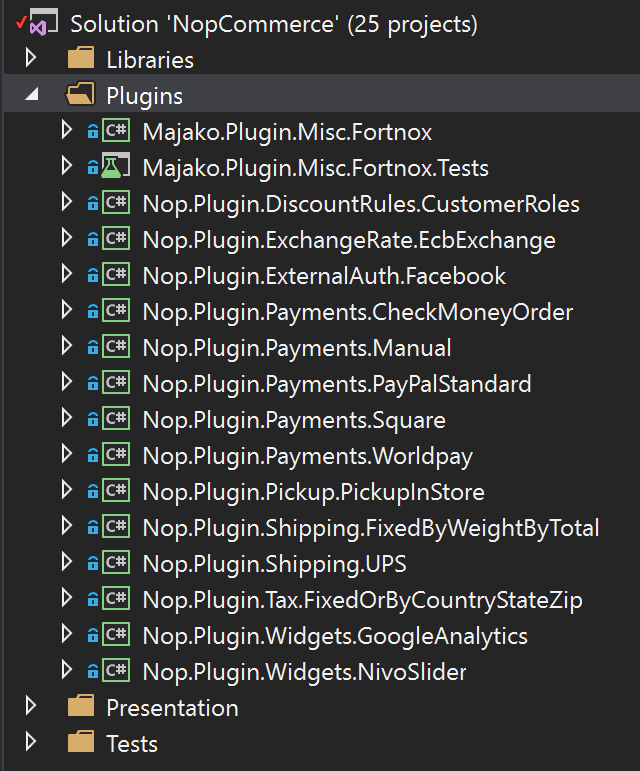Expand the Nop.Plugin.Payments.Manual project

67,347
